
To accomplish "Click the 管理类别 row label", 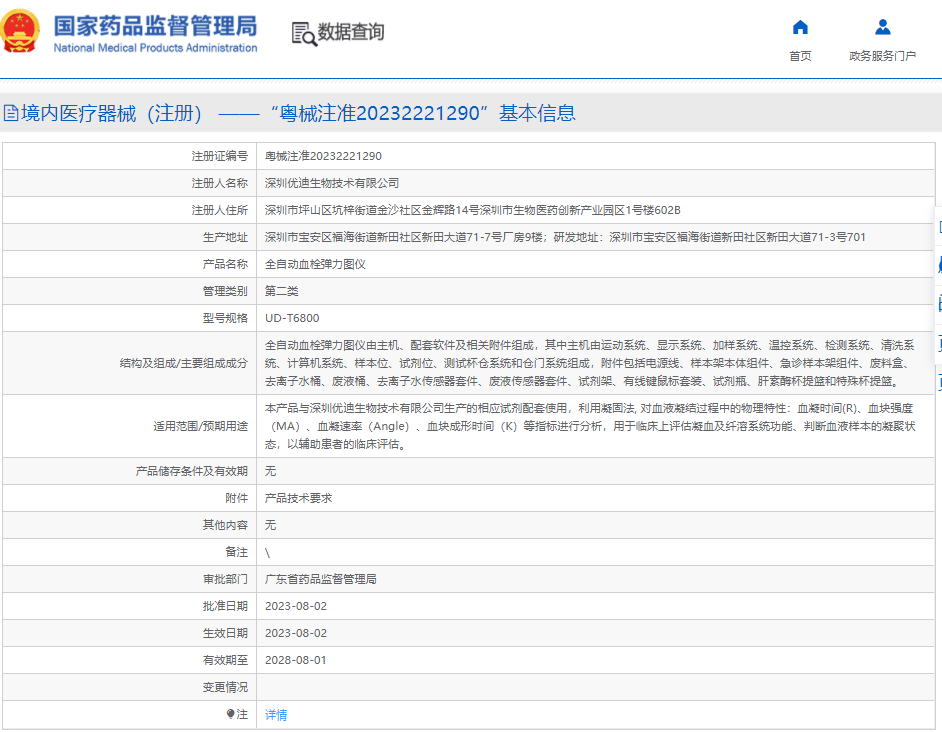I will (225, 291).
